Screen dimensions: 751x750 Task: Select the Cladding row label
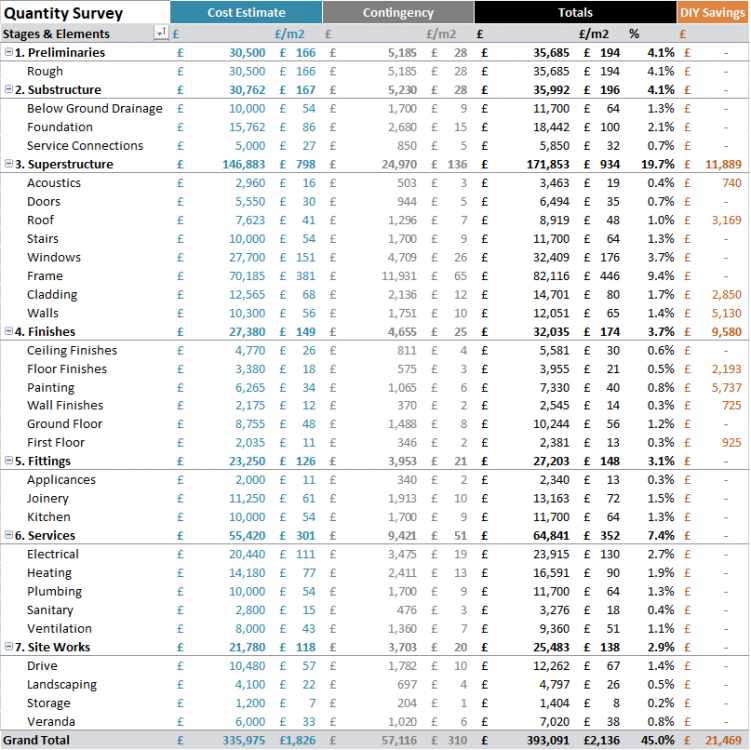[52, 295]
